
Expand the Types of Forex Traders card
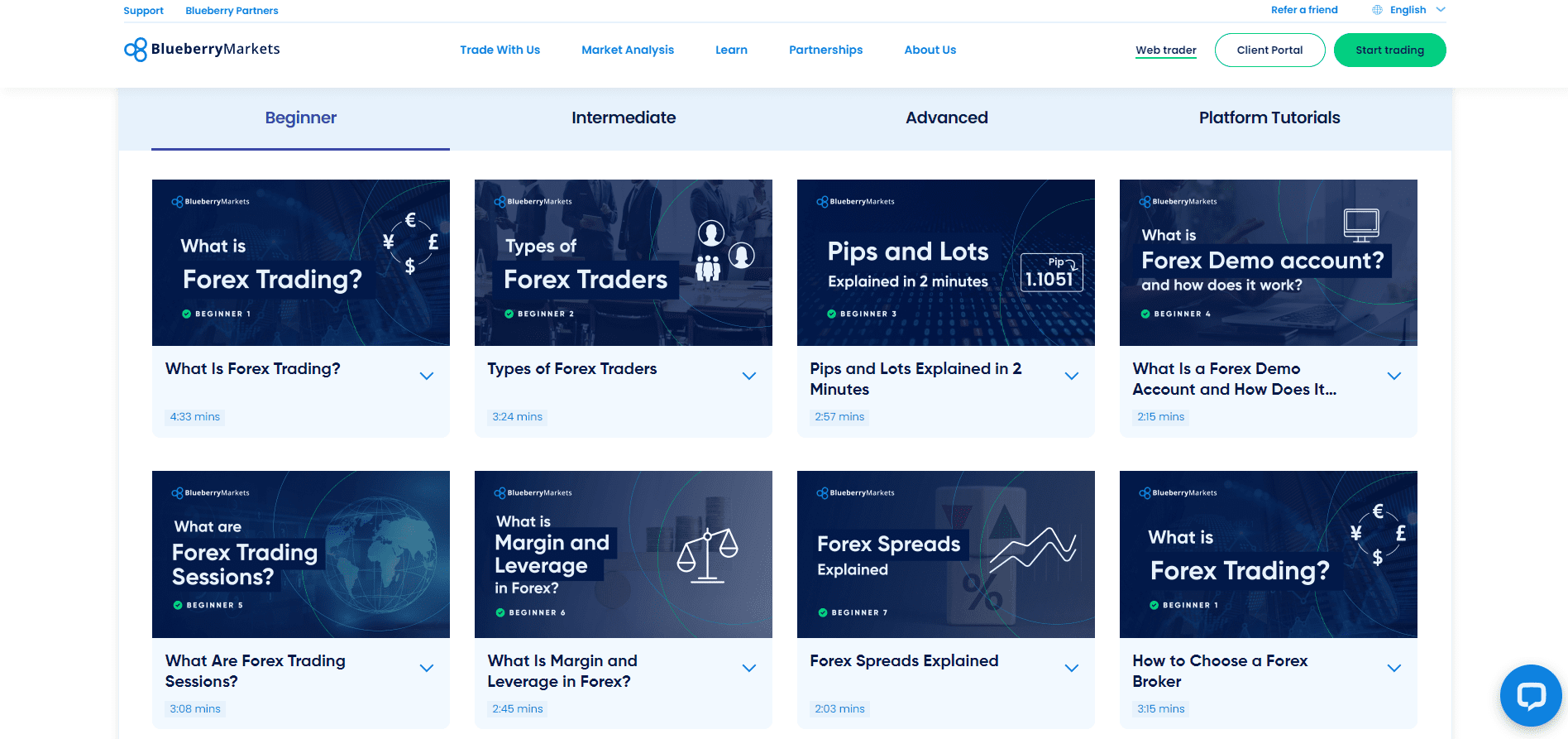[x=749, y=376]
